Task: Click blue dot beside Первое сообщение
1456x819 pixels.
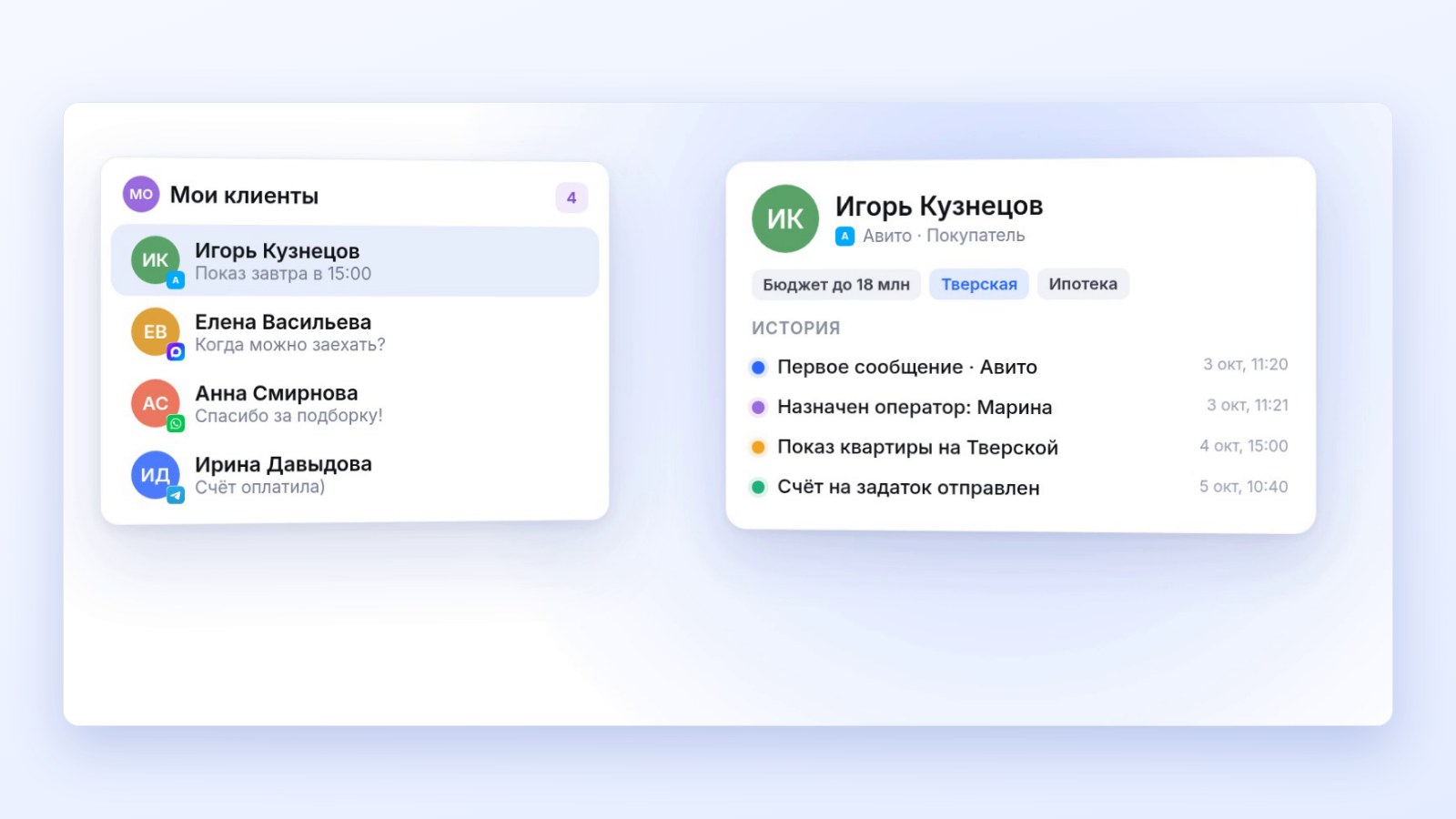Action: pos(758,368)
